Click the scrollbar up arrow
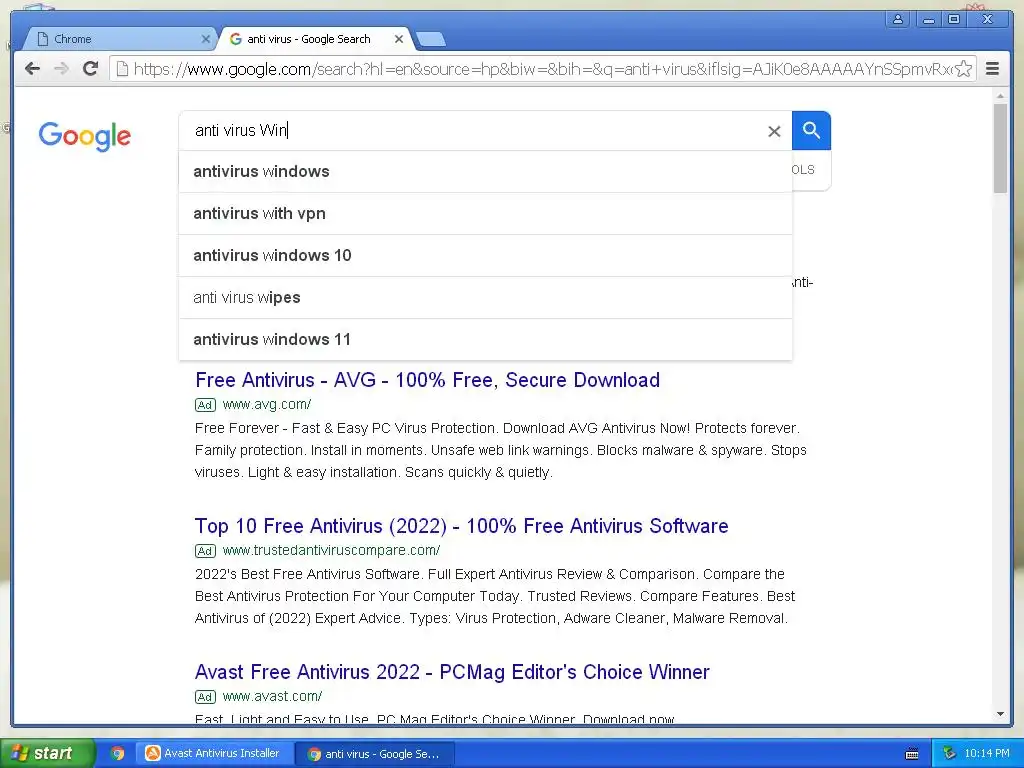 (1000, 96)
